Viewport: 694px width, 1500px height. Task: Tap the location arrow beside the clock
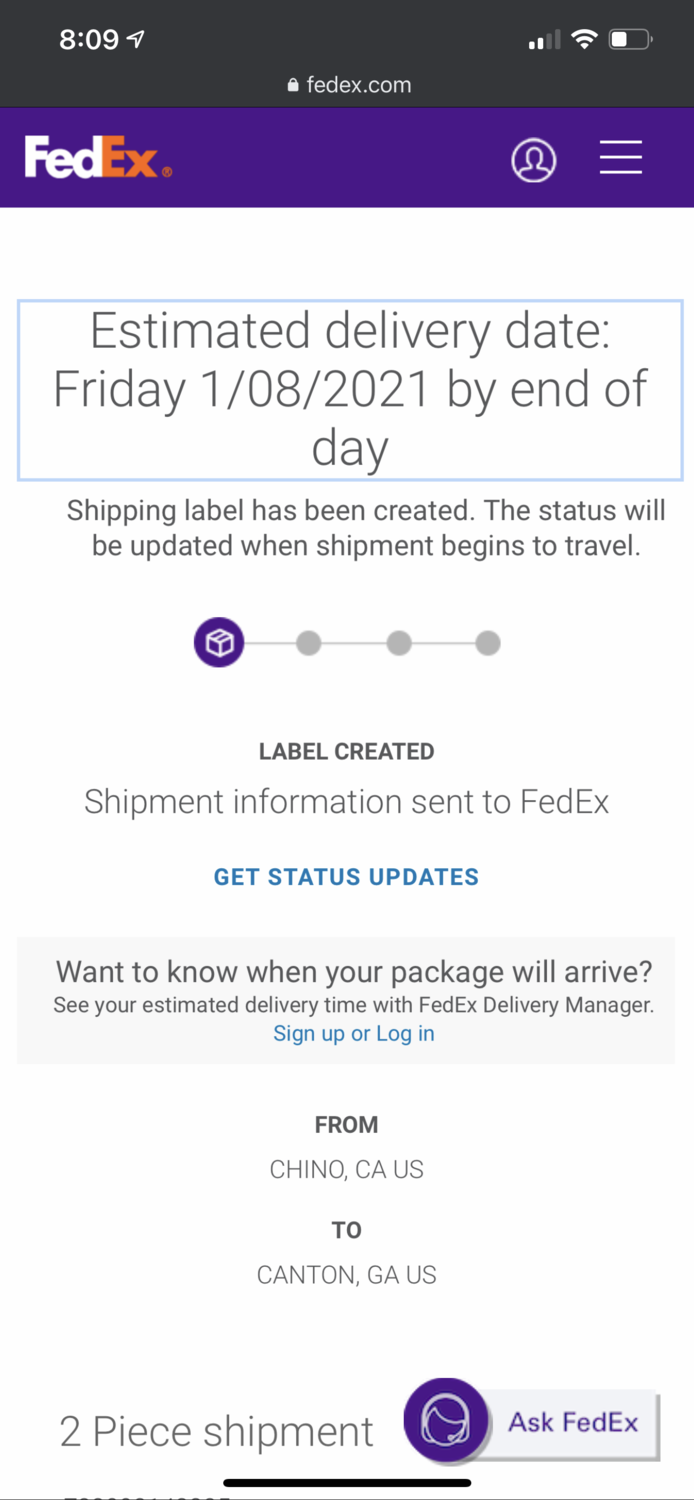(135, 40)
